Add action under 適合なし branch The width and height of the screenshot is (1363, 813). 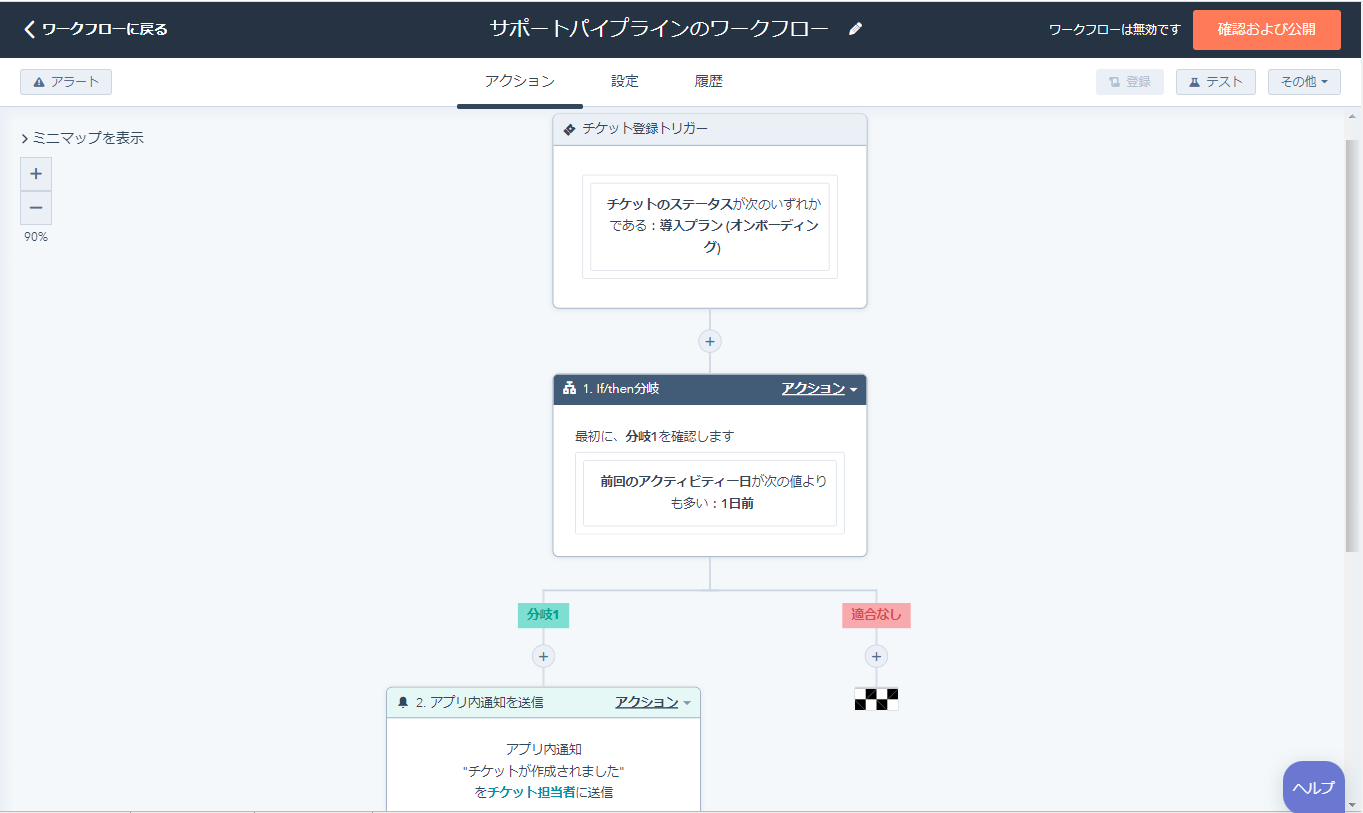[x=876, y=656]
